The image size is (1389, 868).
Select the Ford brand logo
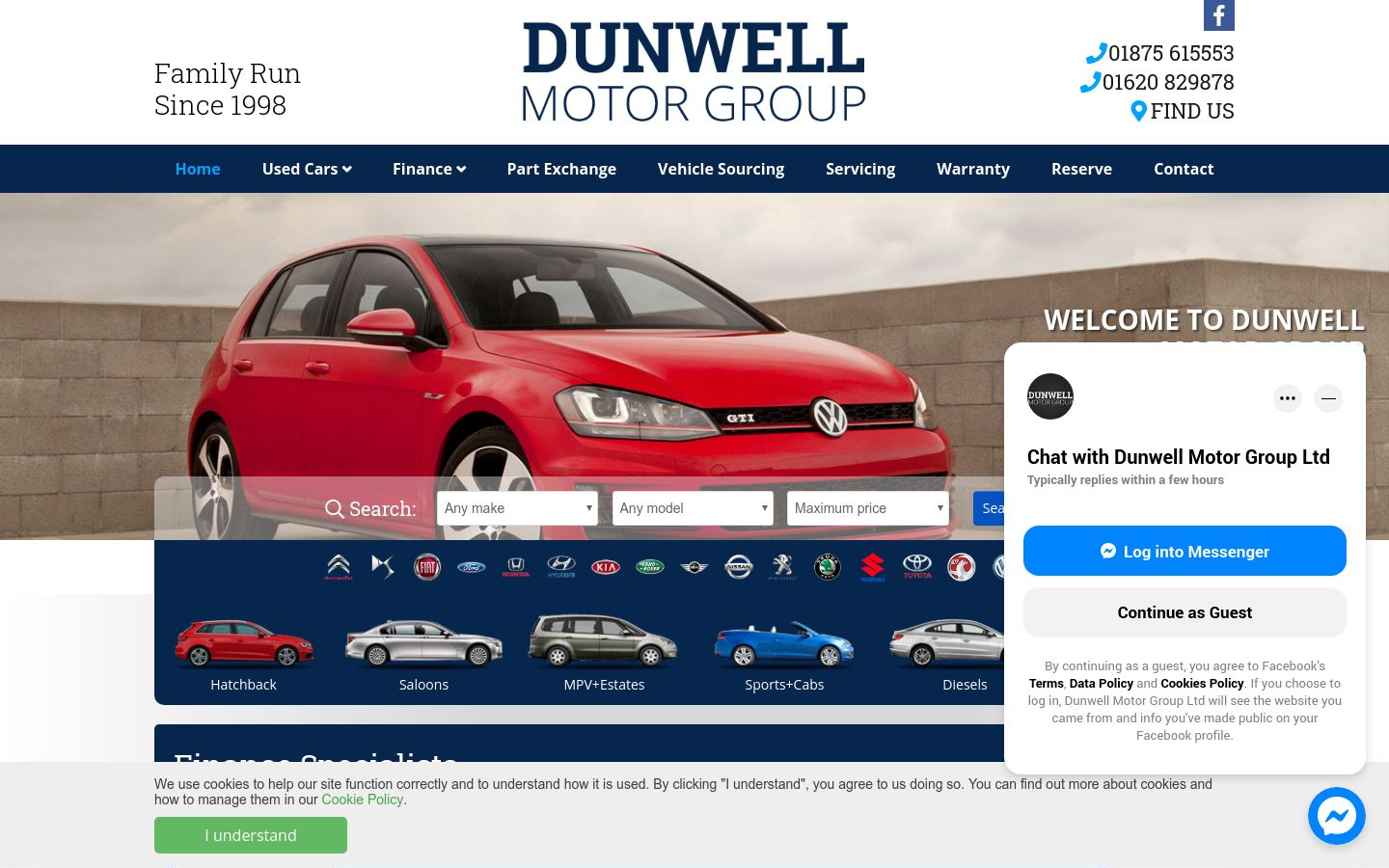[472, 567]
